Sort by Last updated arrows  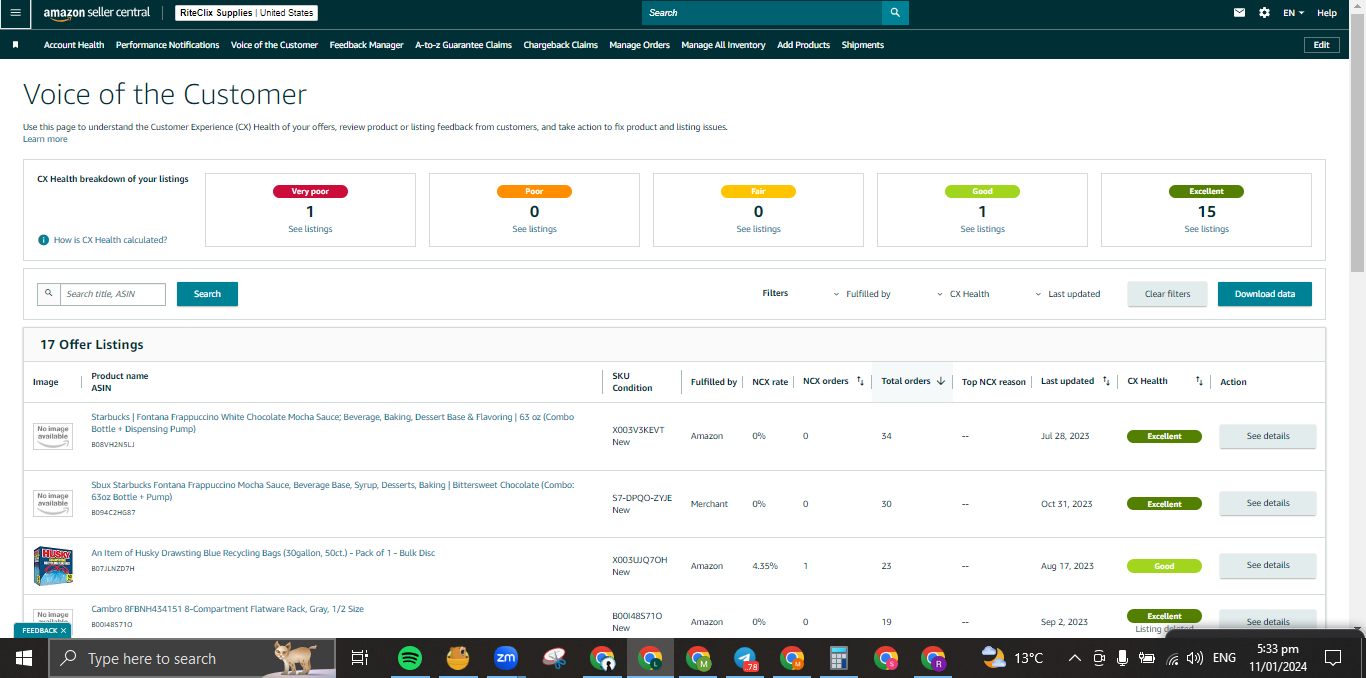pos(1106,381)
